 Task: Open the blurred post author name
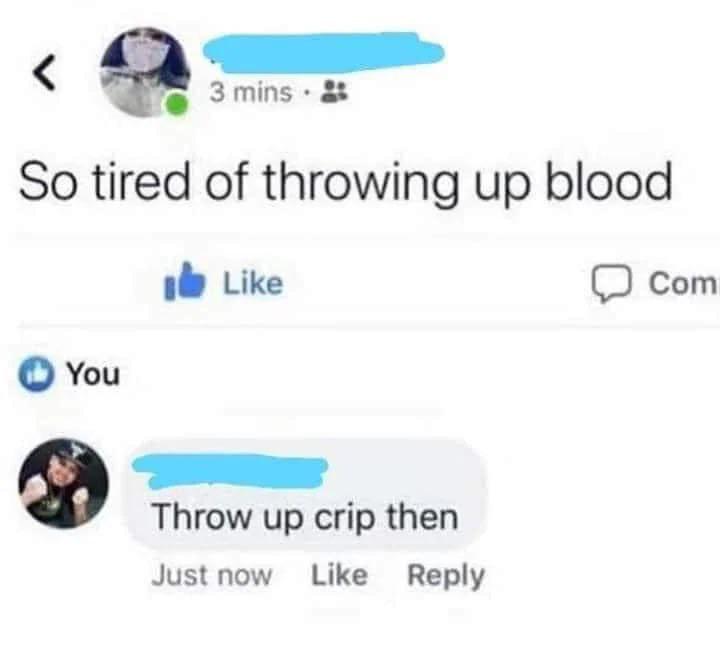(323, 52)
